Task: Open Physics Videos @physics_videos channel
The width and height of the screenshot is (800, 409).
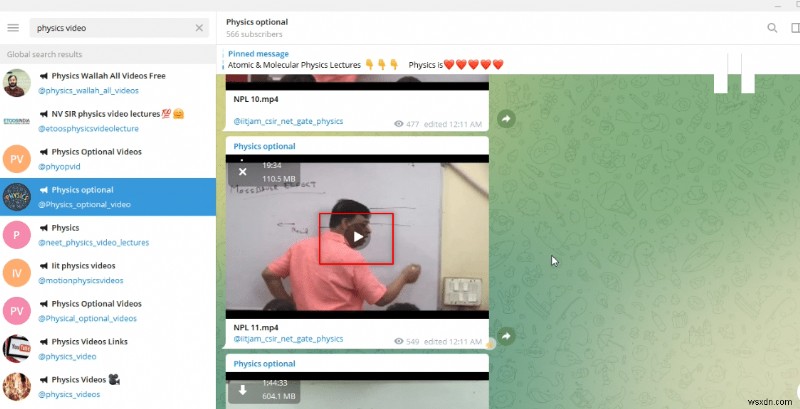Action: (108, 387)
